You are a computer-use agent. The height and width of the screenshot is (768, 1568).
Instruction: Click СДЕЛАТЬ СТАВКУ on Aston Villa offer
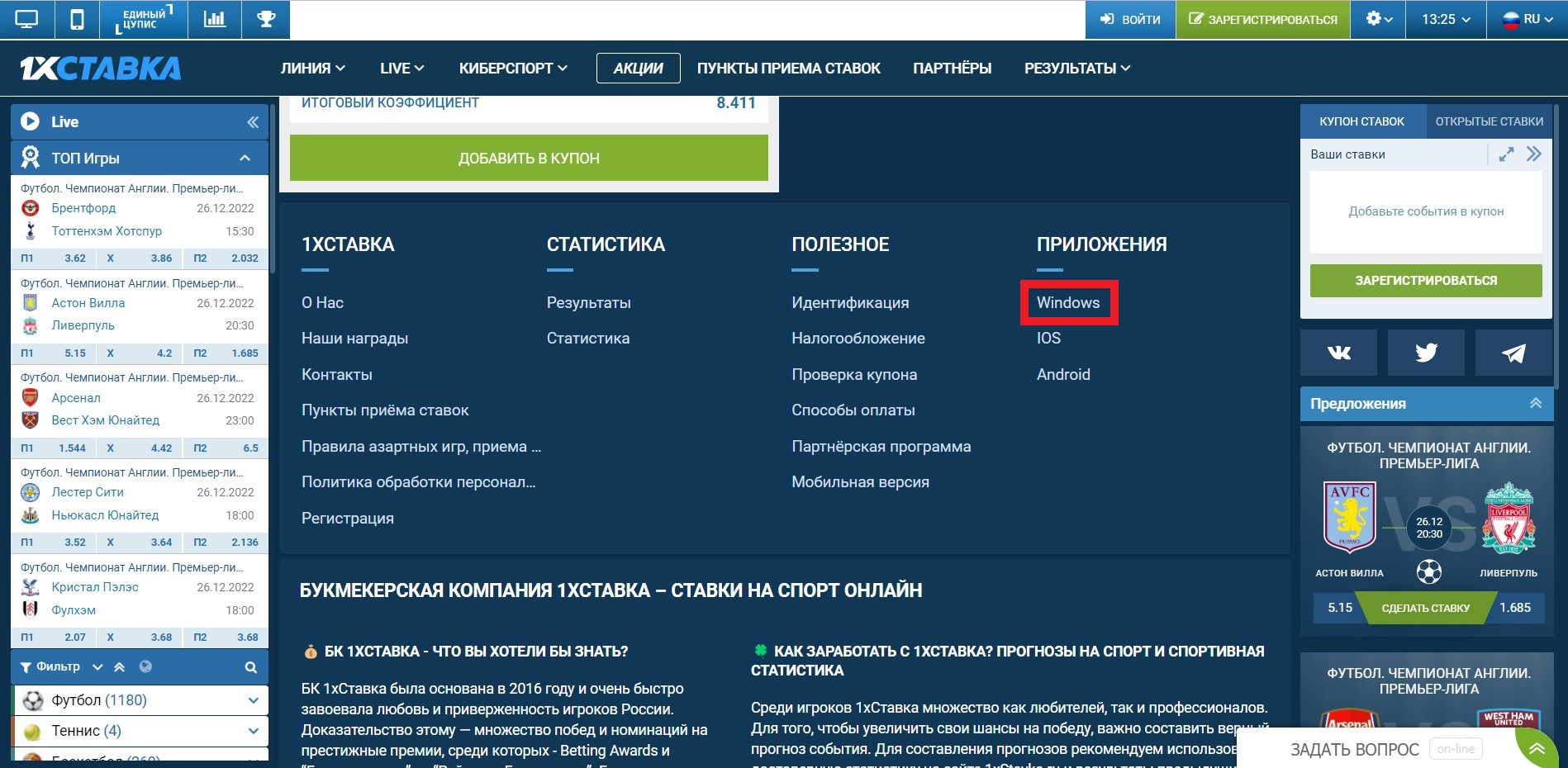click(1426, 608)
